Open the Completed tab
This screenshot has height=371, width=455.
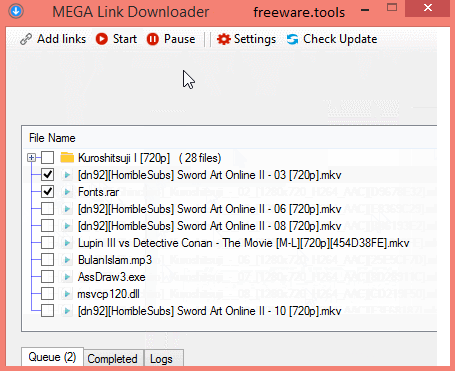[112, 359]
